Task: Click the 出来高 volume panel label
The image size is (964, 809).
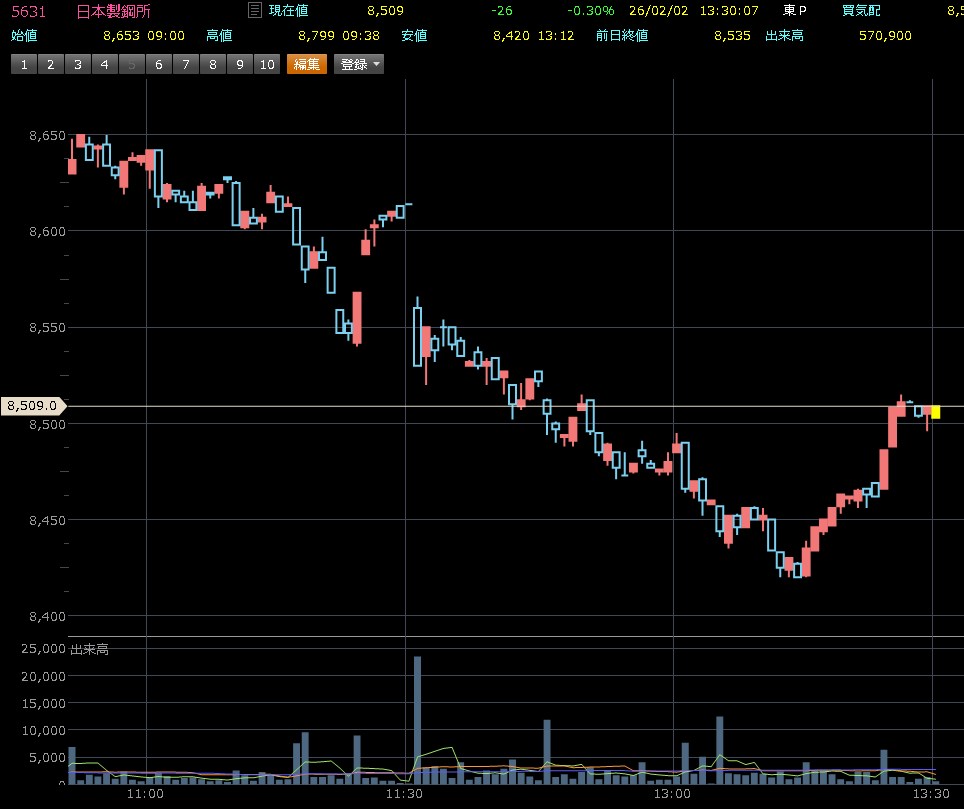Action: tap(89, 649)
